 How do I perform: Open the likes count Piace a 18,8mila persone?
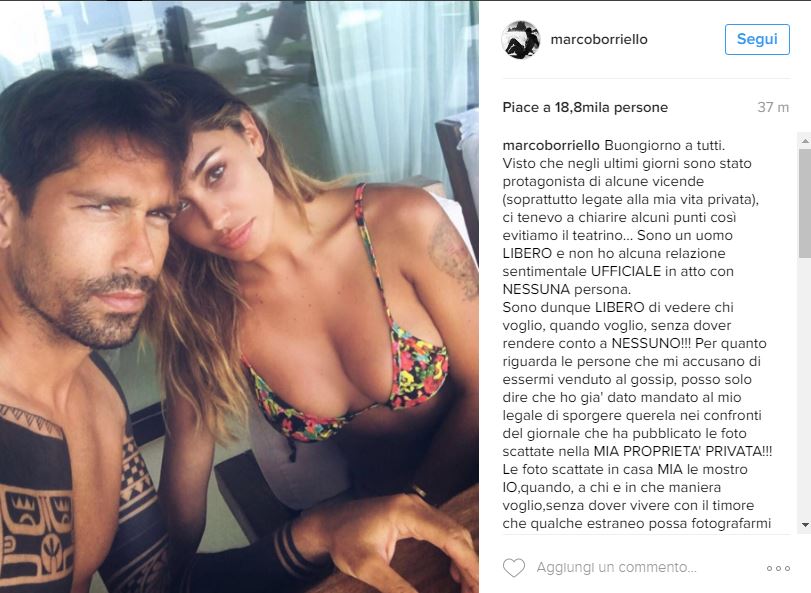585,107
